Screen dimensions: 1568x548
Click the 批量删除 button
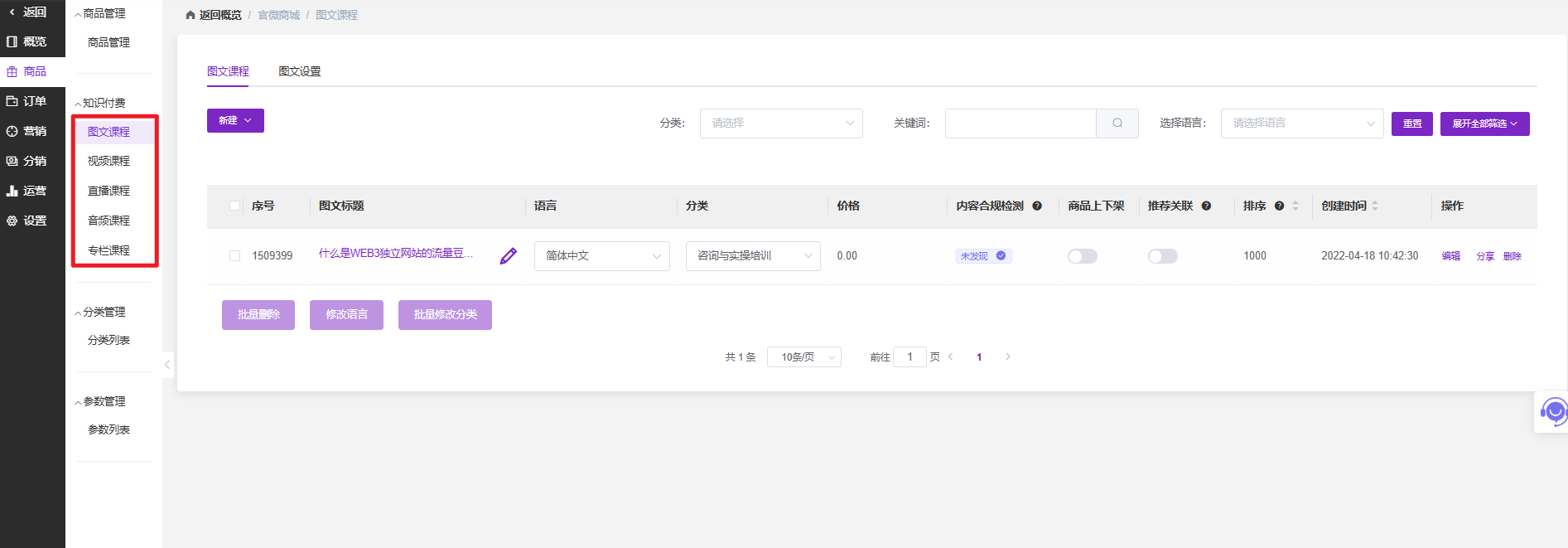coord(258,315)
